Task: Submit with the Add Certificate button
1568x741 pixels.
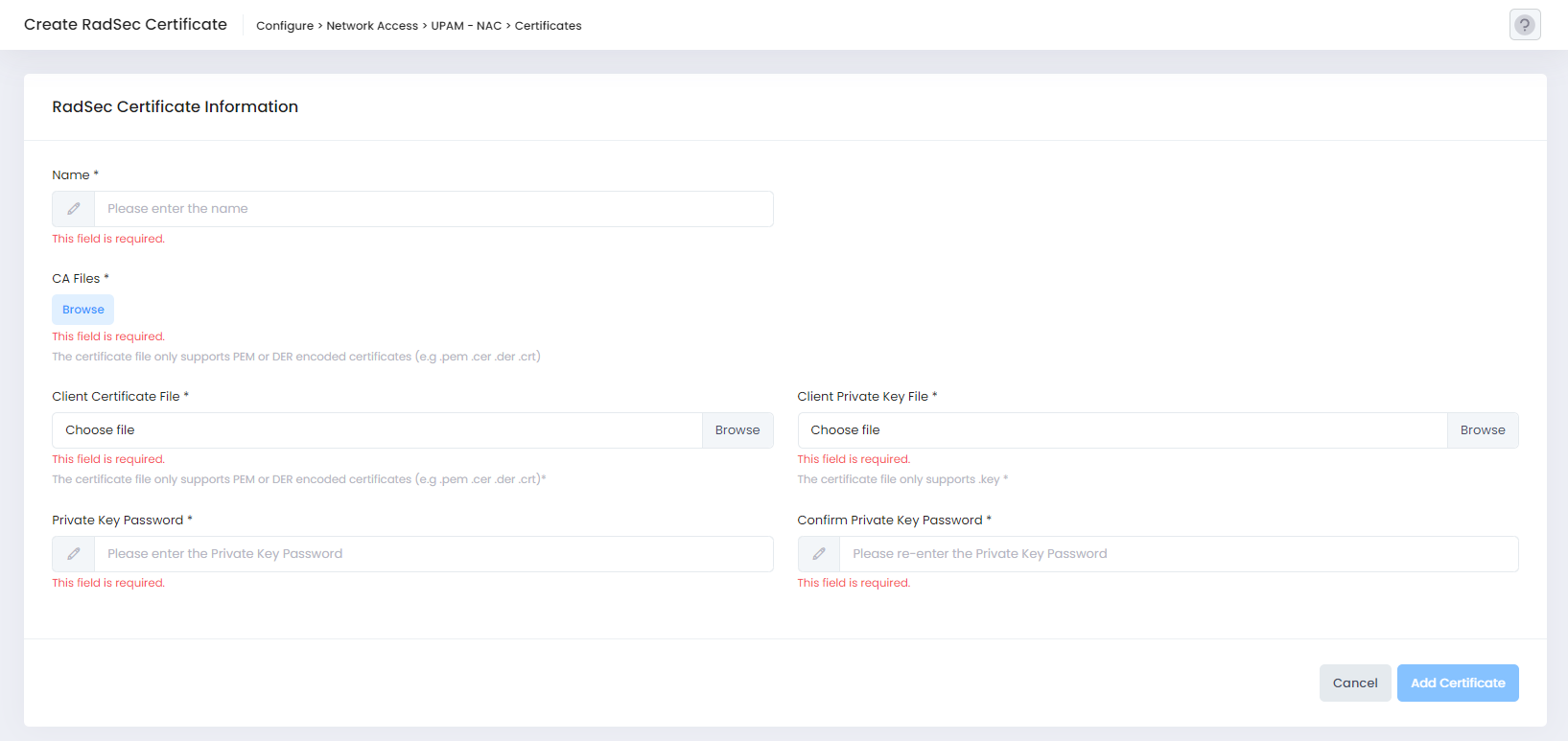Action: [x=1457, y=683]
